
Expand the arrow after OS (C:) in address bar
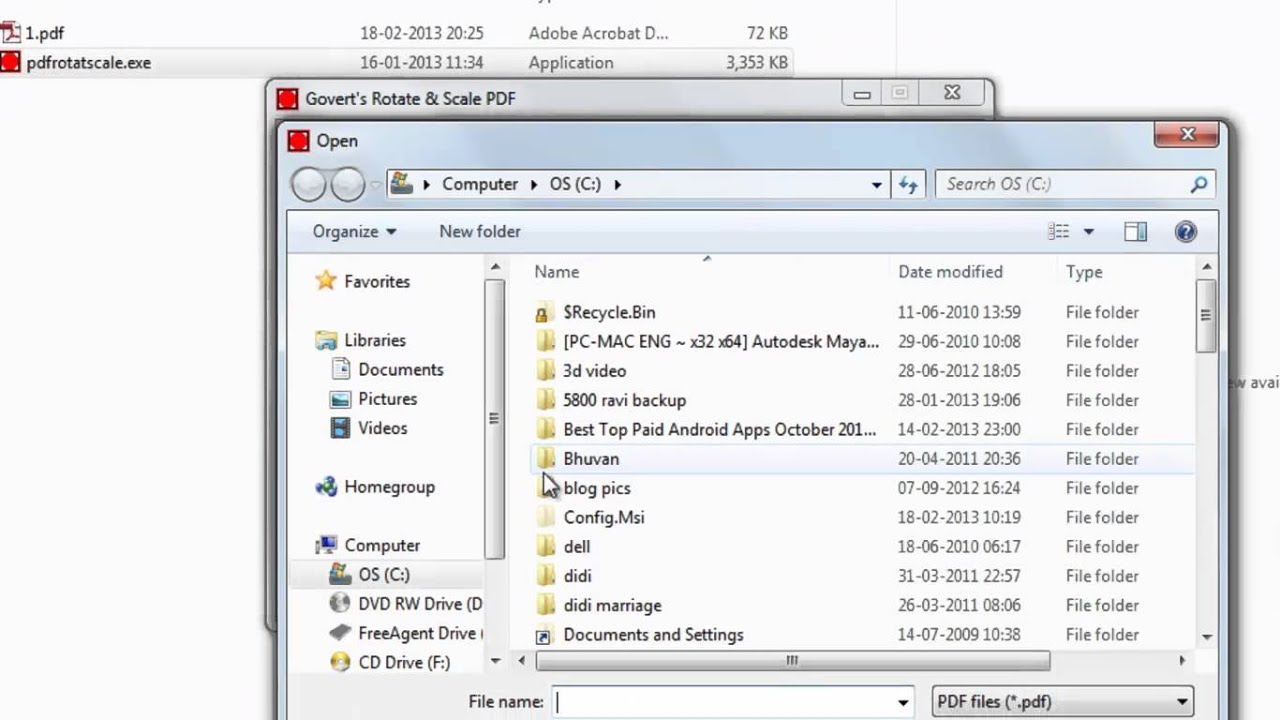[617, 185]
